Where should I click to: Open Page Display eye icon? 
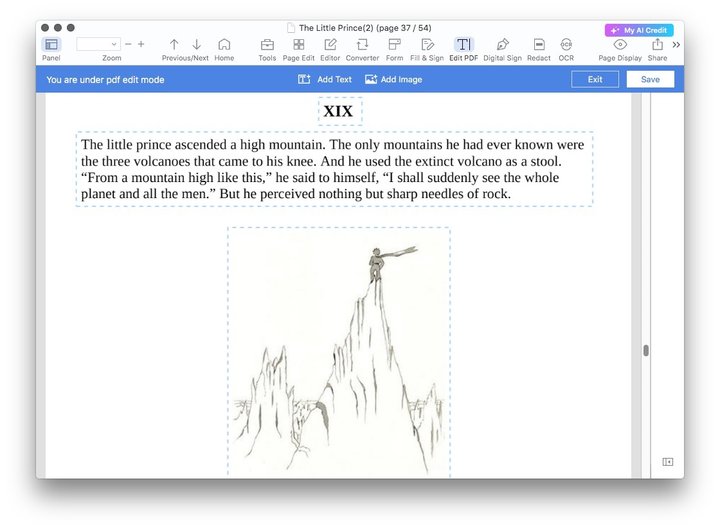pyautogui.click(x=620, y=45)
